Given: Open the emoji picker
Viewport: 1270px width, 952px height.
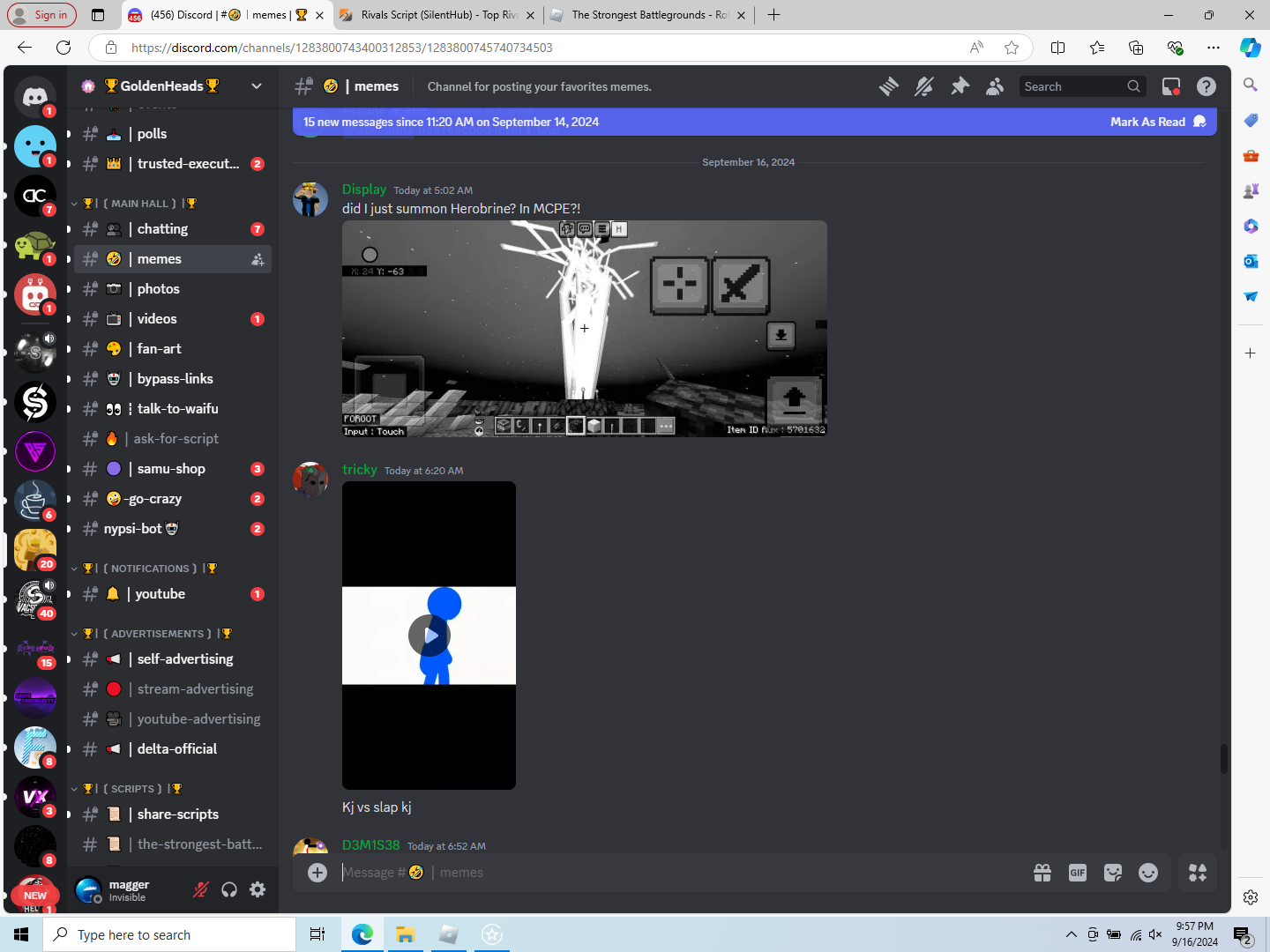Looking at the screenshot, I should pos(1148,873).
